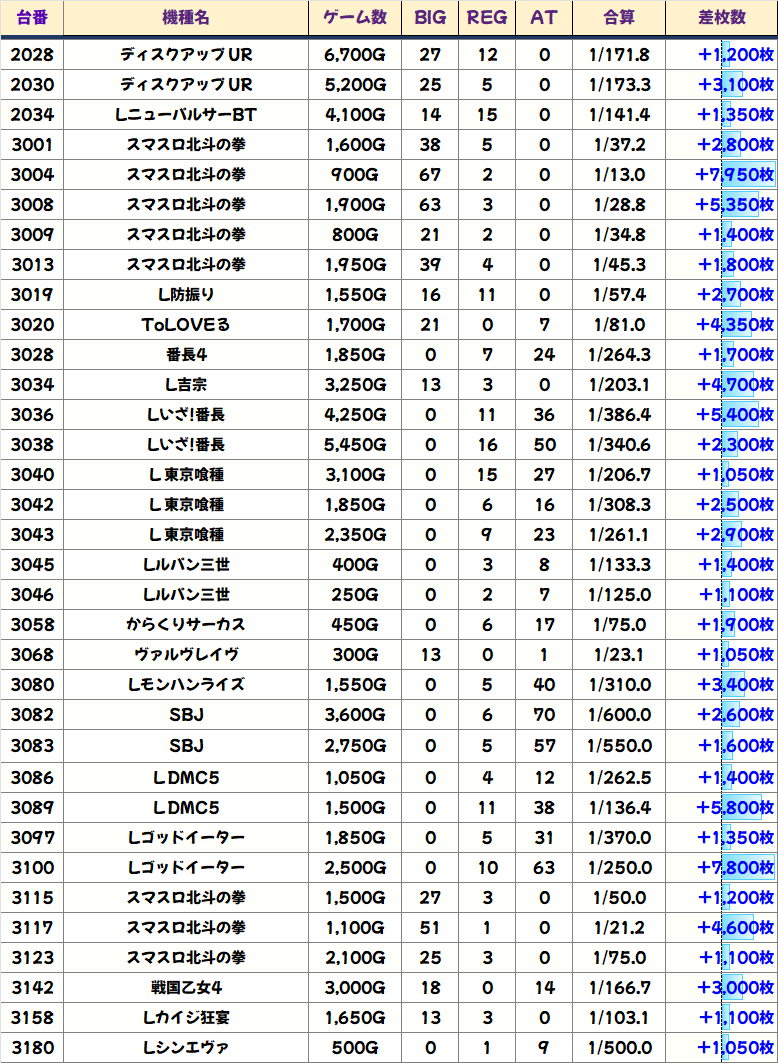Click the 機種名 column header
The image size is (778, 1063).
click(x=186, y=18)
